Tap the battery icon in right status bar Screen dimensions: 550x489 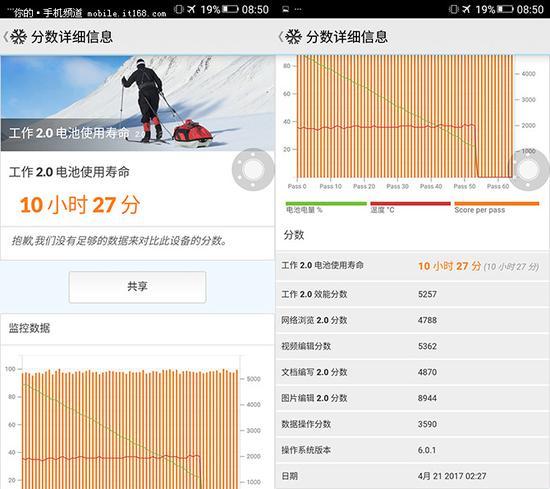pyautogui.click(x=505, y=9)
